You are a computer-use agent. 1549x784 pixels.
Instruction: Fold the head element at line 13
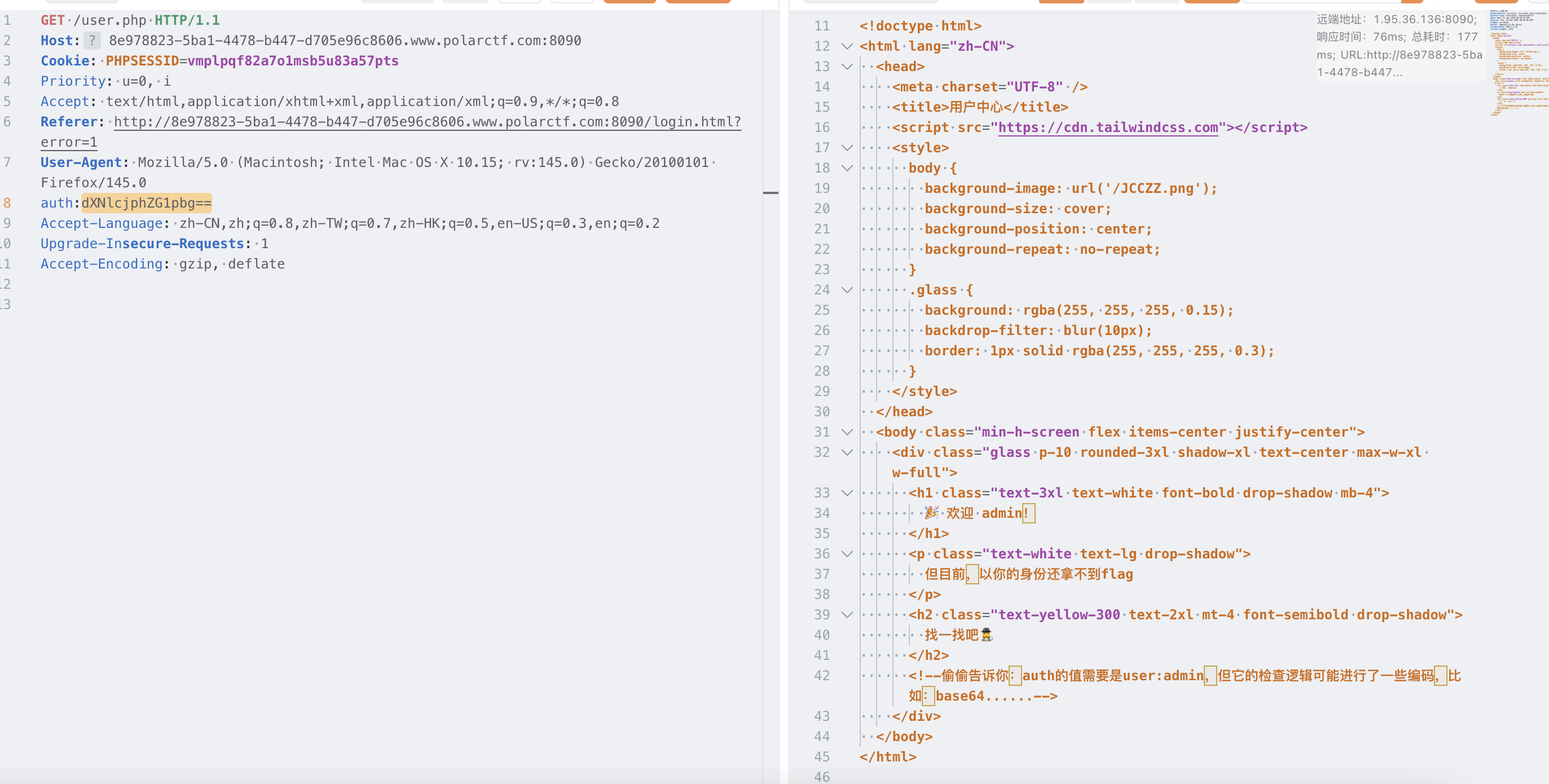pos(847,67)
